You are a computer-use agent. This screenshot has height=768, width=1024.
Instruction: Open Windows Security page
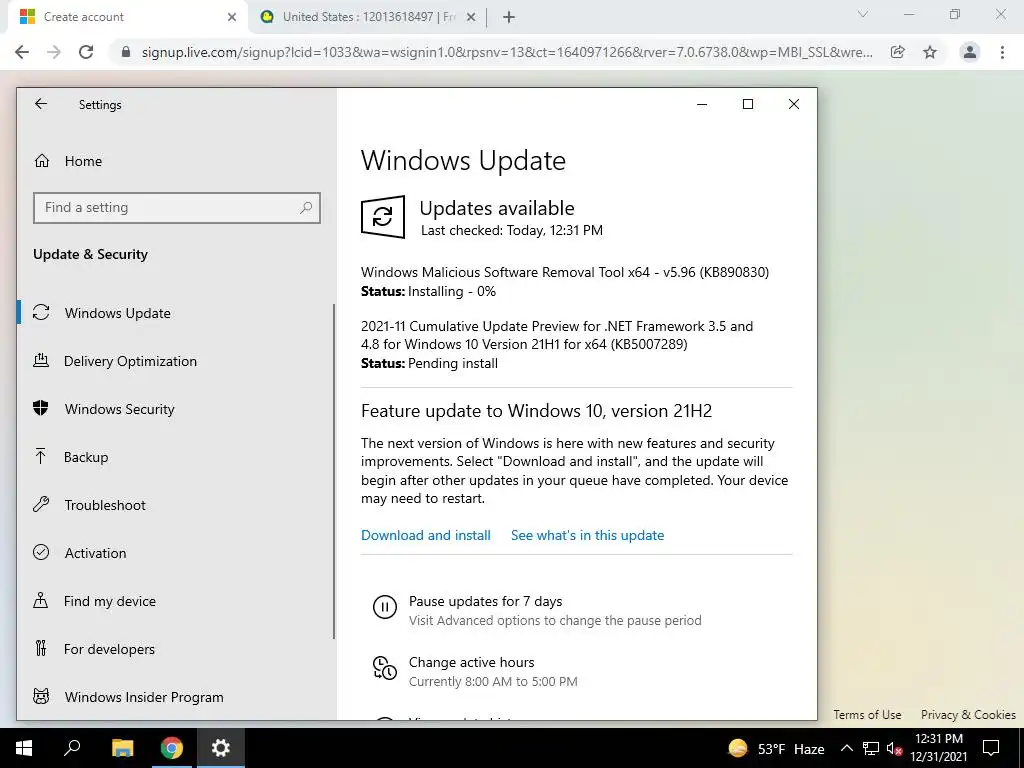[x=120, y=409]
